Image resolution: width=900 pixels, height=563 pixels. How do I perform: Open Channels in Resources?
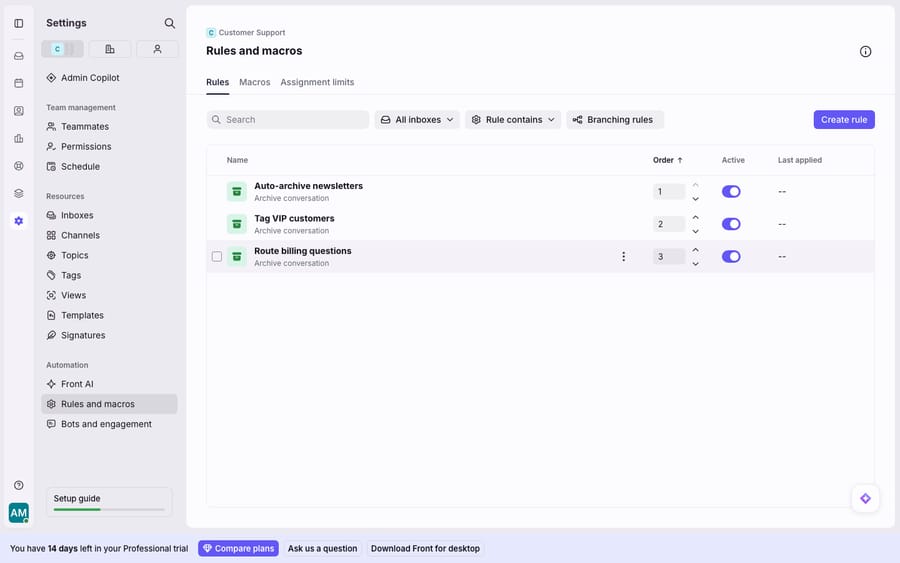[109, 235]
